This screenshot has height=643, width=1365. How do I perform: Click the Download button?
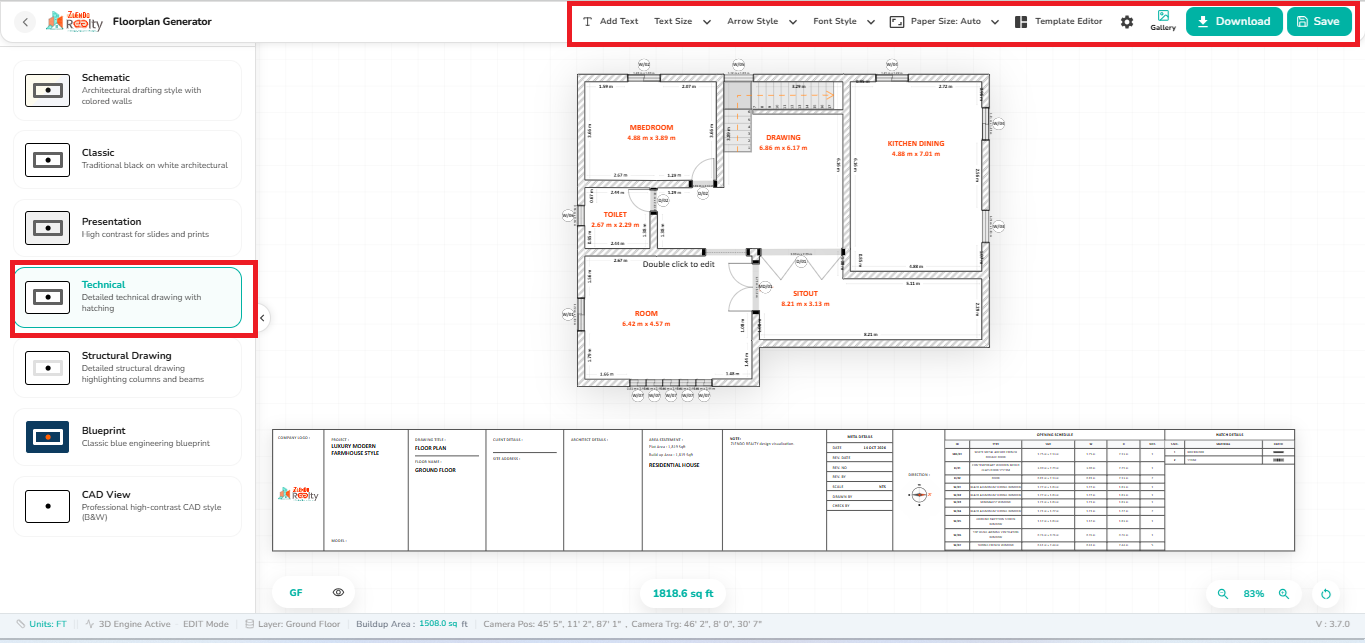[1234, 21]
